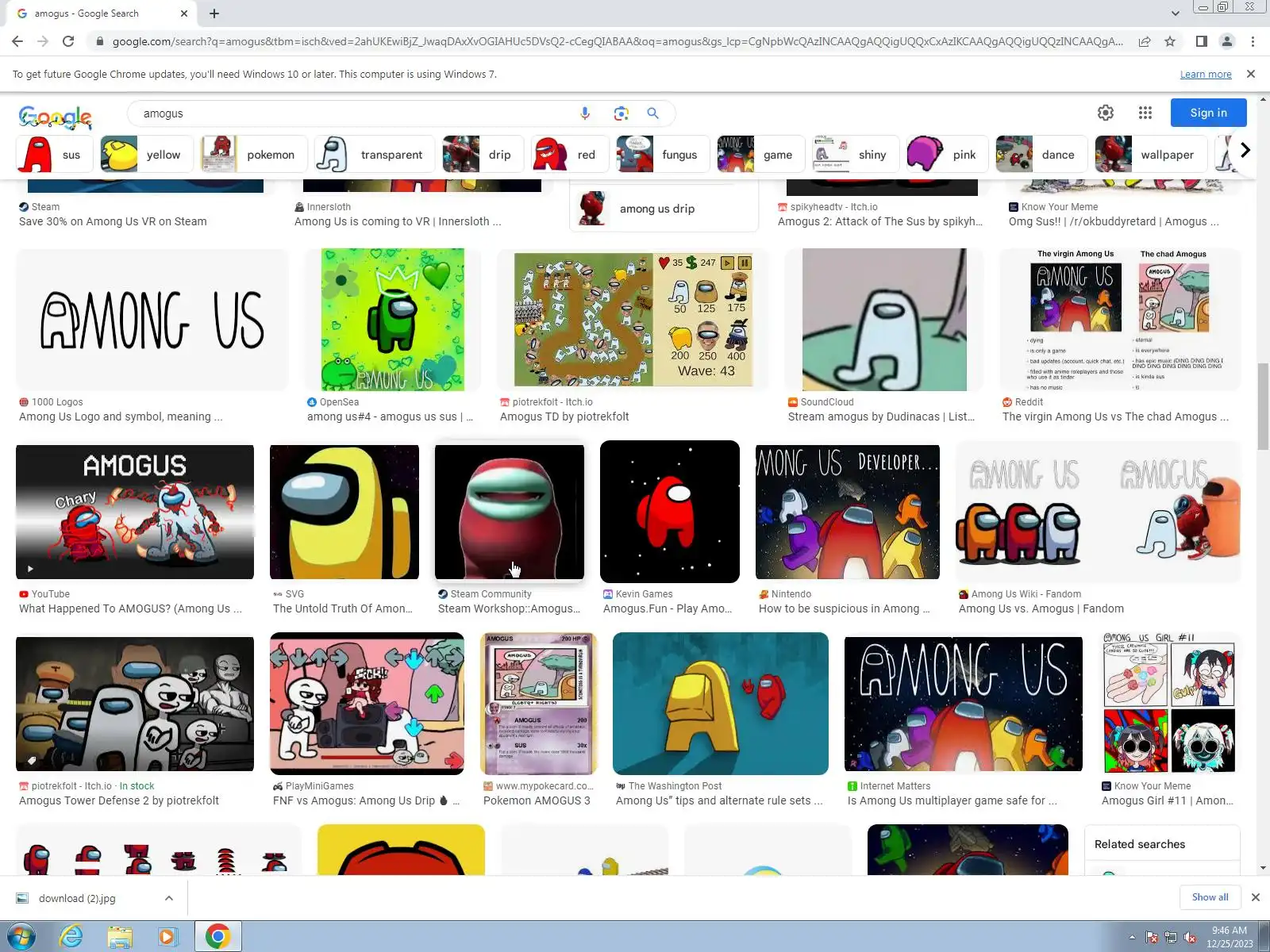Select the "dance" filter chip
The width and height of the screenshot is (1270, 952).
point(1041,155)
